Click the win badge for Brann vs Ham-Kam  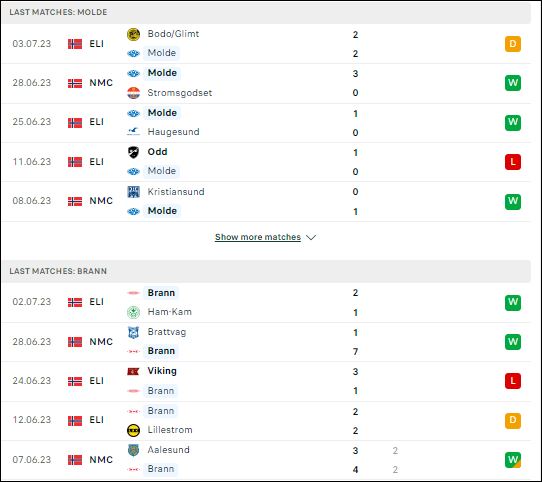[513, 303]
